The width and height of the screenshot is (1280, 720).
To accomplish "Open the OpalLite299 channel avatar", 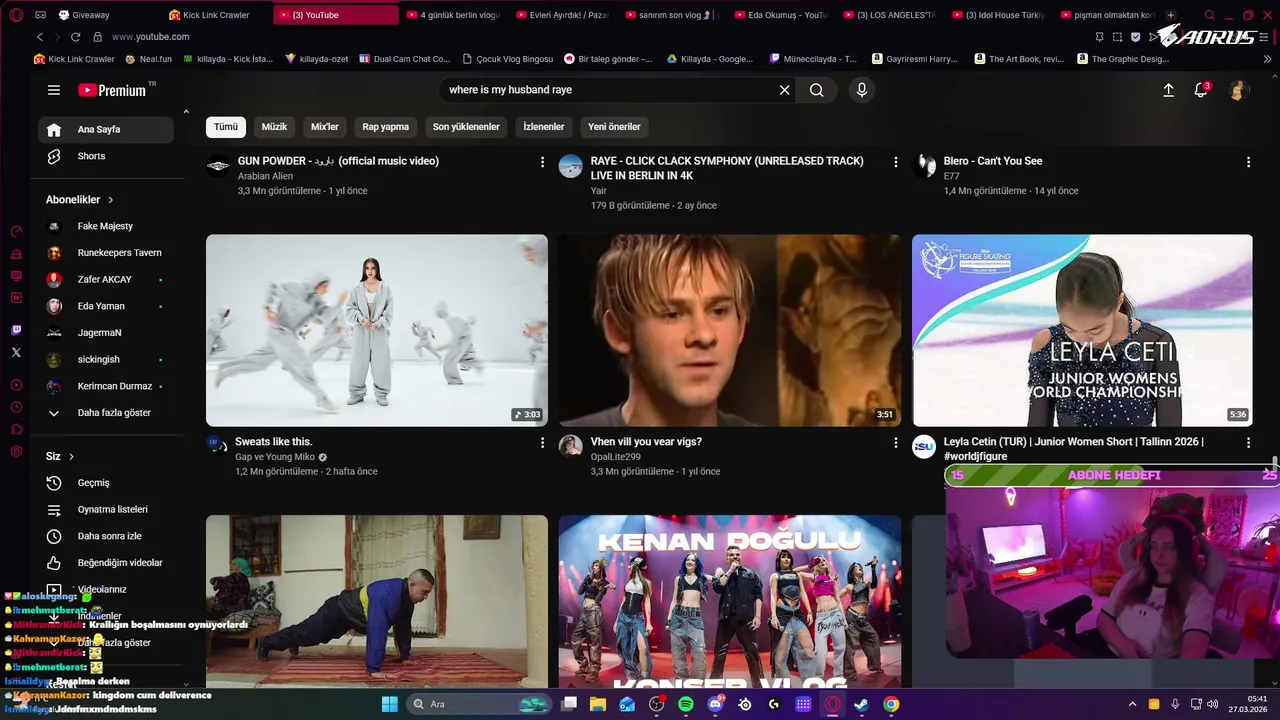I will 571,446.
